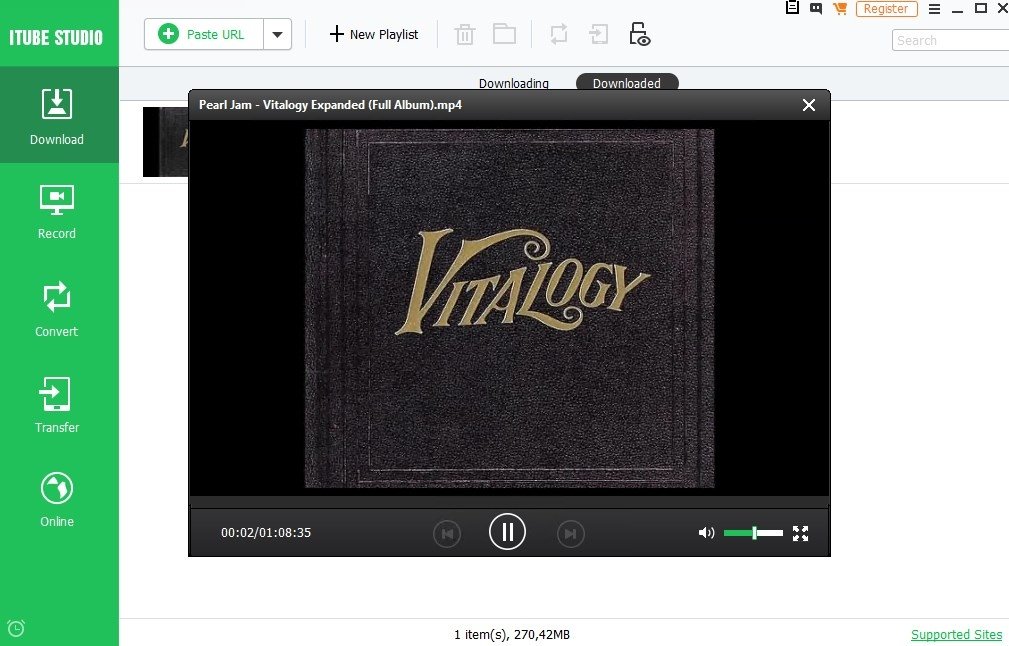This screenshot has width=1009, height=646.
Task: Create a New Playlist
Action: pos(374,34)
